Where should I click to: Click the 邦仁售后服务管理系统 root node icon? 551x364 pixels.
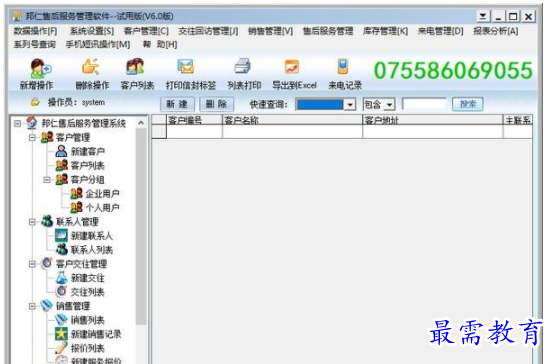(32, 123)
